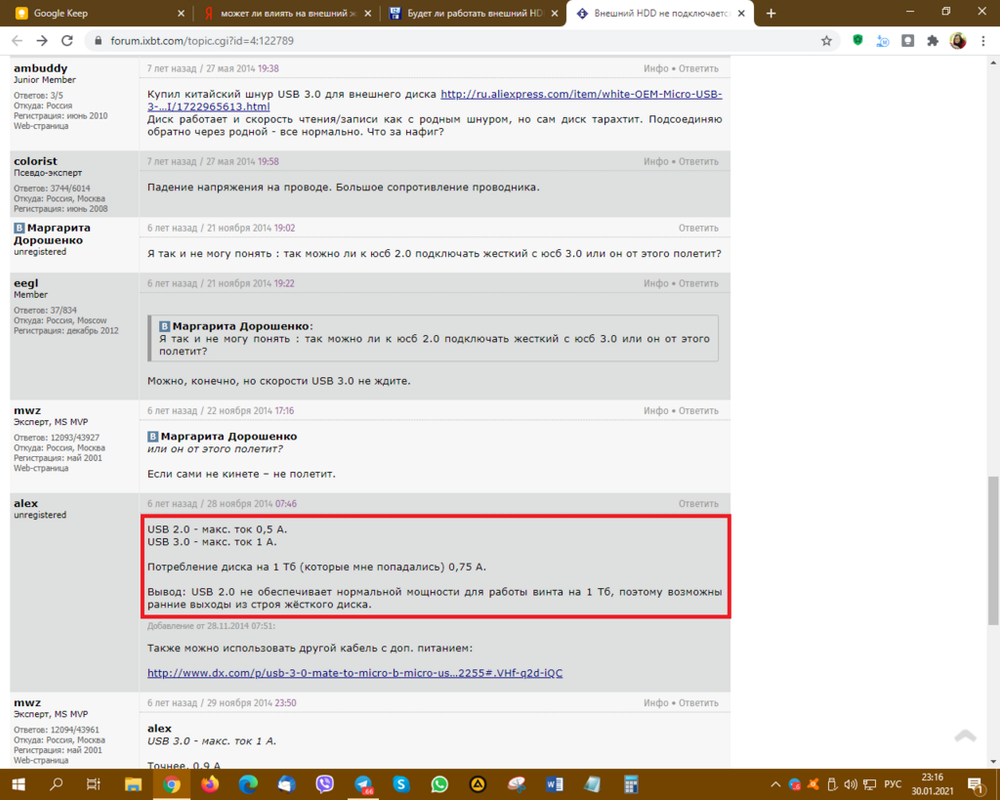The image size is (1000, 800).
Task: Open a new browser tab
Action: 771,13
